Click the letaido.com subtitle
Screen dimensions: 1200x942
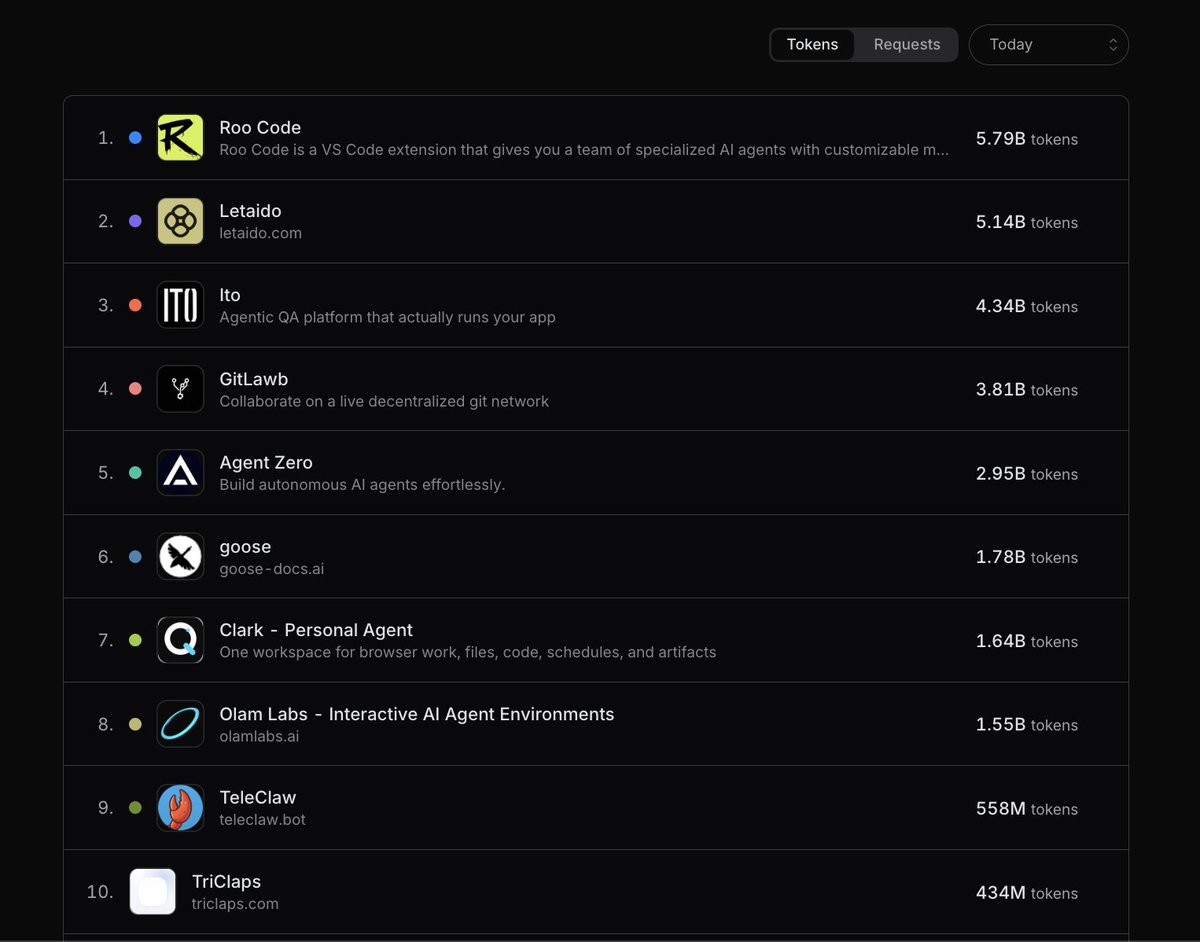[260, 233]
